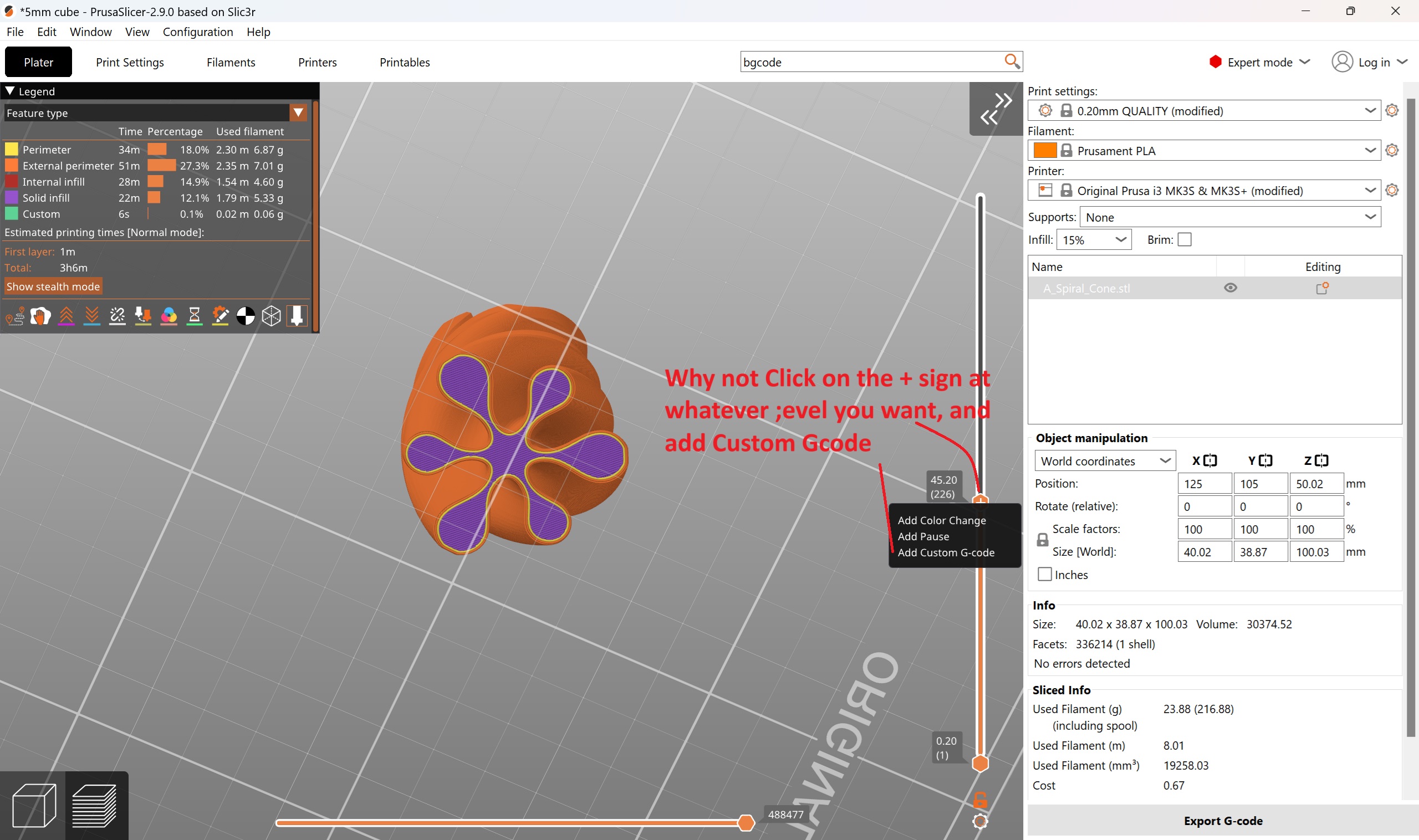
Task: Click editing icon for A_Spiral_Cone.stl
Action: point(1322,288)
